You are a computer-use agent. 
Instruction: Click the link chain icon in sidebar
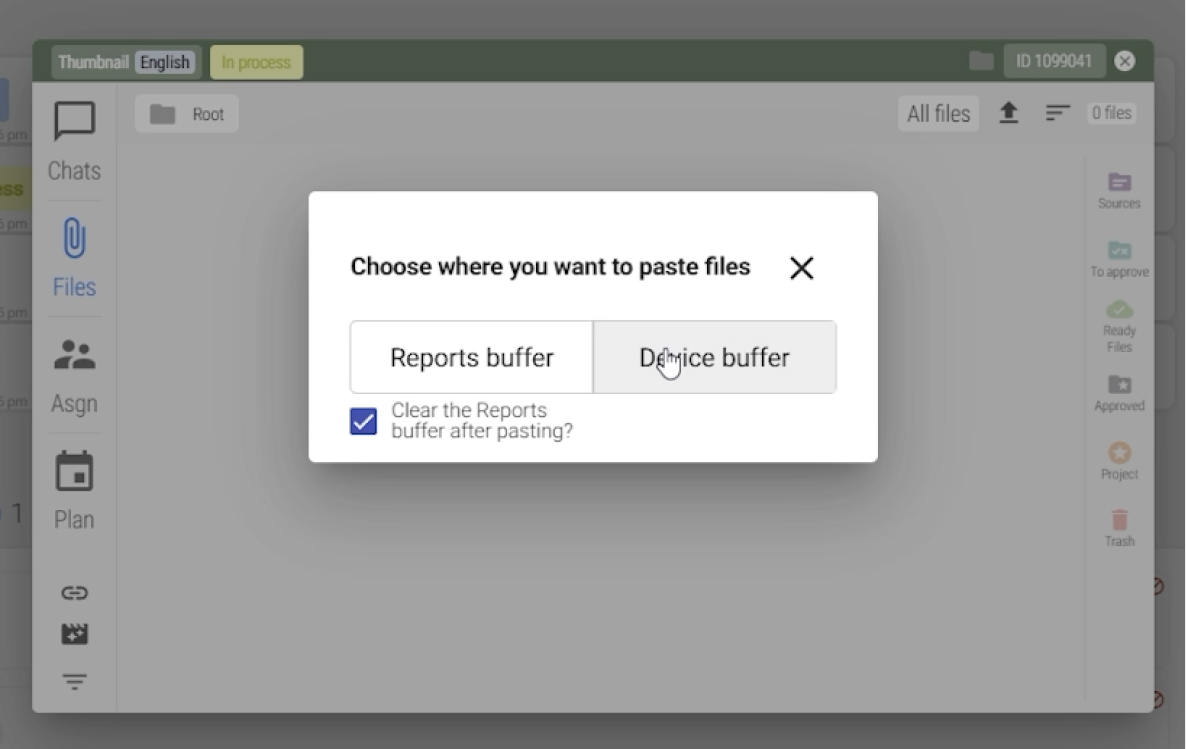point(74,593)
